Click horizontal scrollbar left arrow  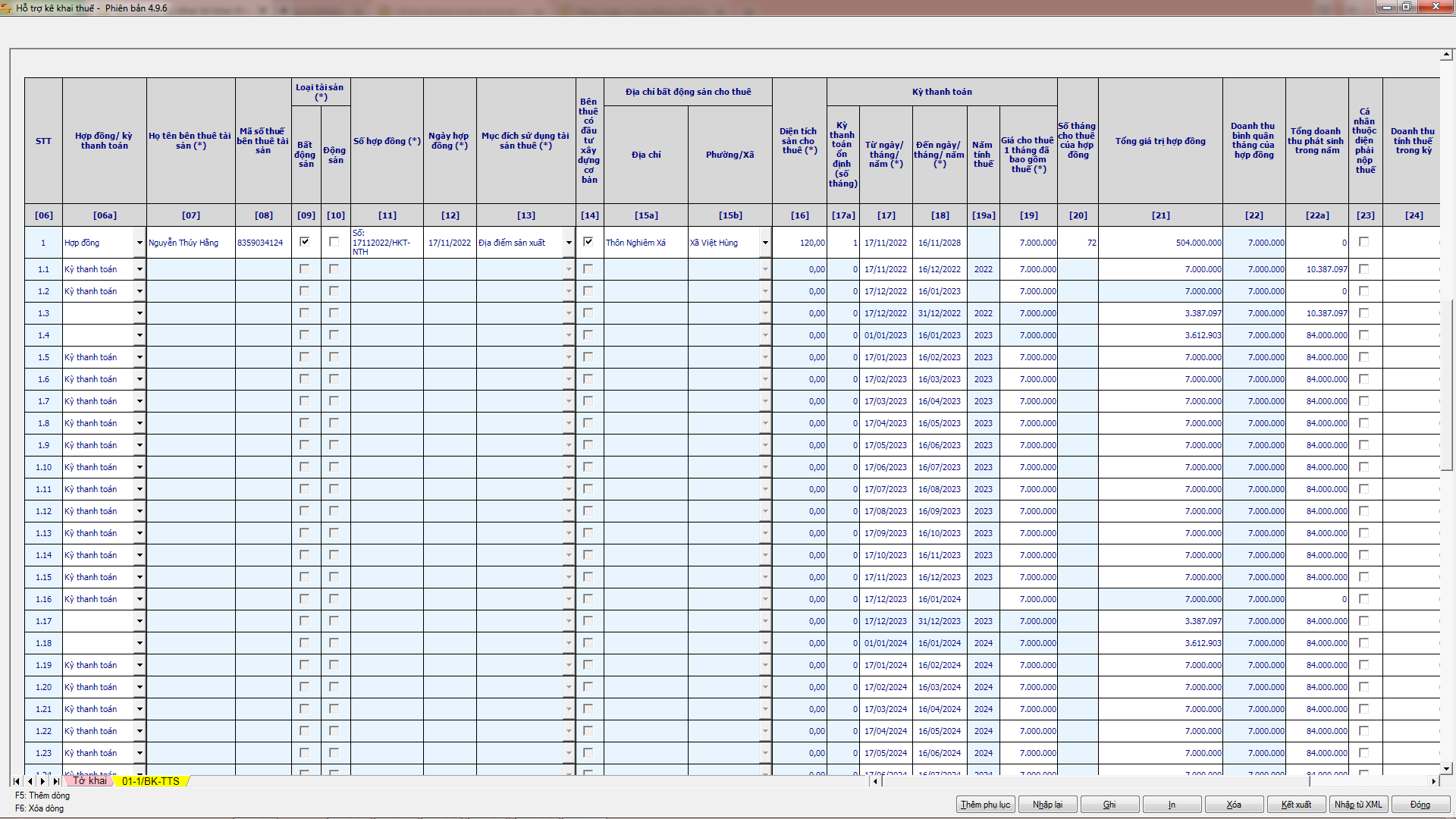pos(875,781)
